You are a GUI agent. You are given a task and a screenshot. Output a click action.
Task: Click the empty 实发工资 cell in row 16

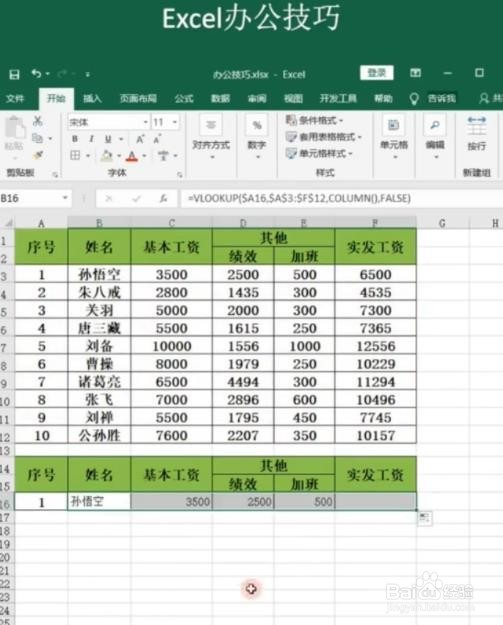[375, 501]
